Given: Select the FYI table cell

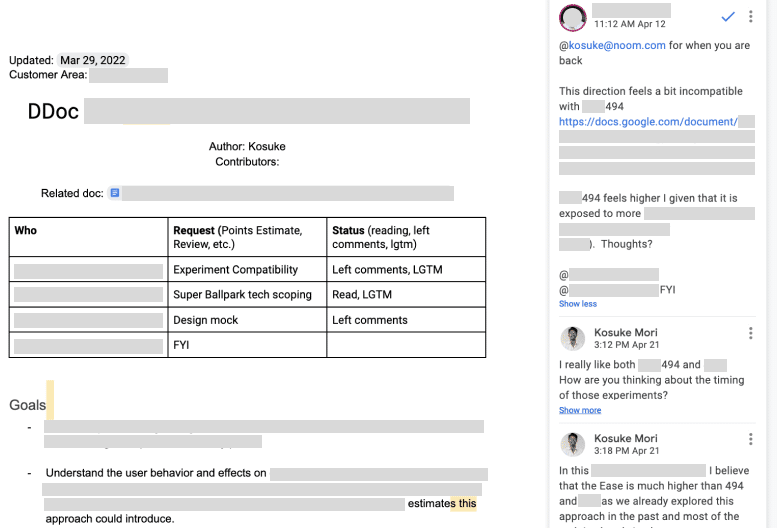Looking at the screenshot, I should click(x=247, y=345).
